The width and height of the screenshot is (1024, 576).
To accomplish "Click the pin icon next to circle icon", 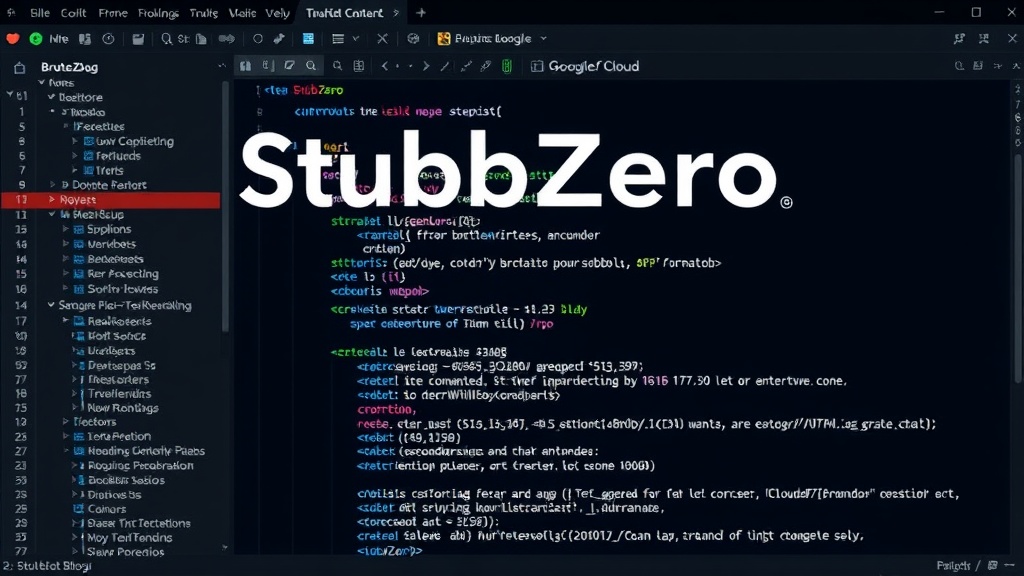I will click(279, 39).
